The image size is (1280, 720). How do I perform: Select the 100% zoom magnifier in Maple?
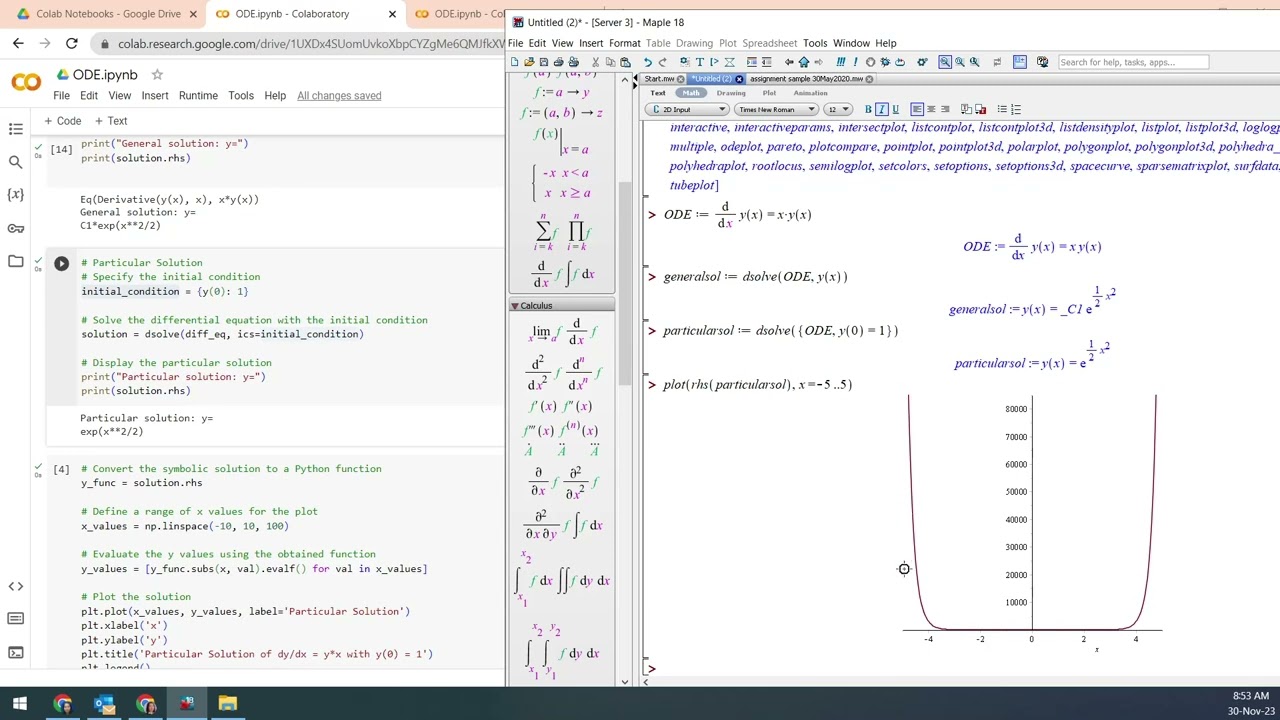(945, 62)
